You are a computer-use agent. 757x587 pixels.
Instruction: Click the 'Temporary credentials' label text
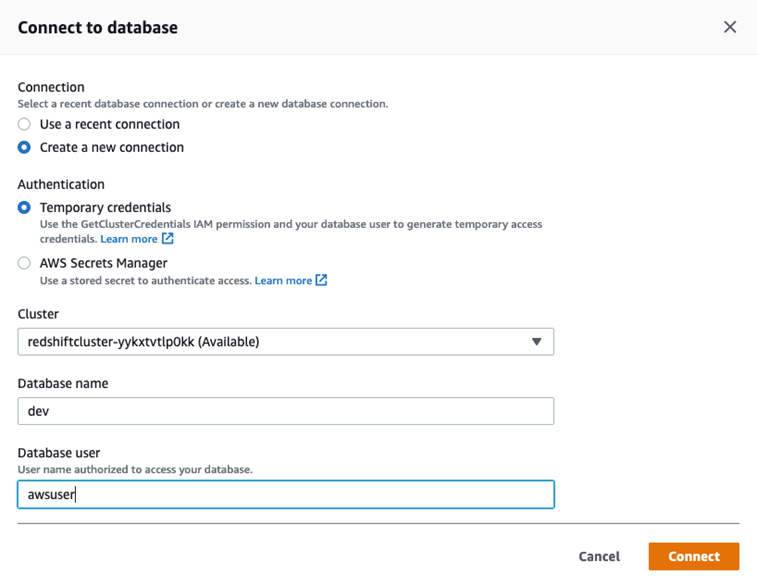point(106,208)
